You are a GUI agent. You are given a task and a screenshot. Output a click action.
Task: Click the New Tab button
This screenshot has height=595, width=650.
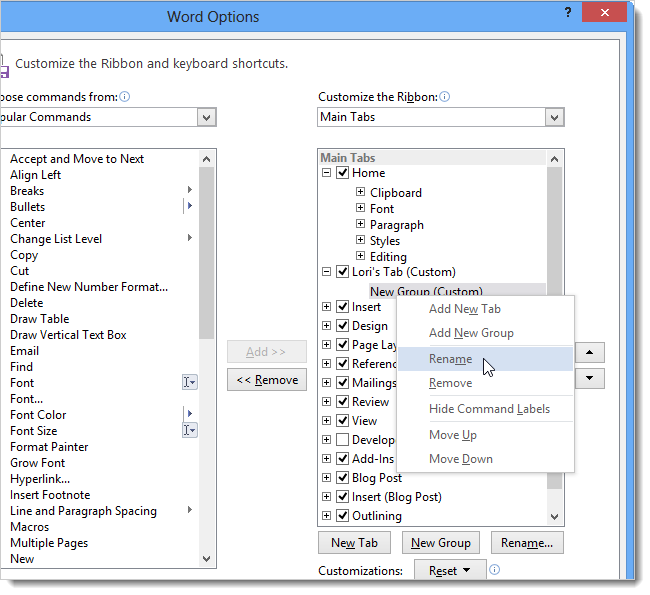354,543
